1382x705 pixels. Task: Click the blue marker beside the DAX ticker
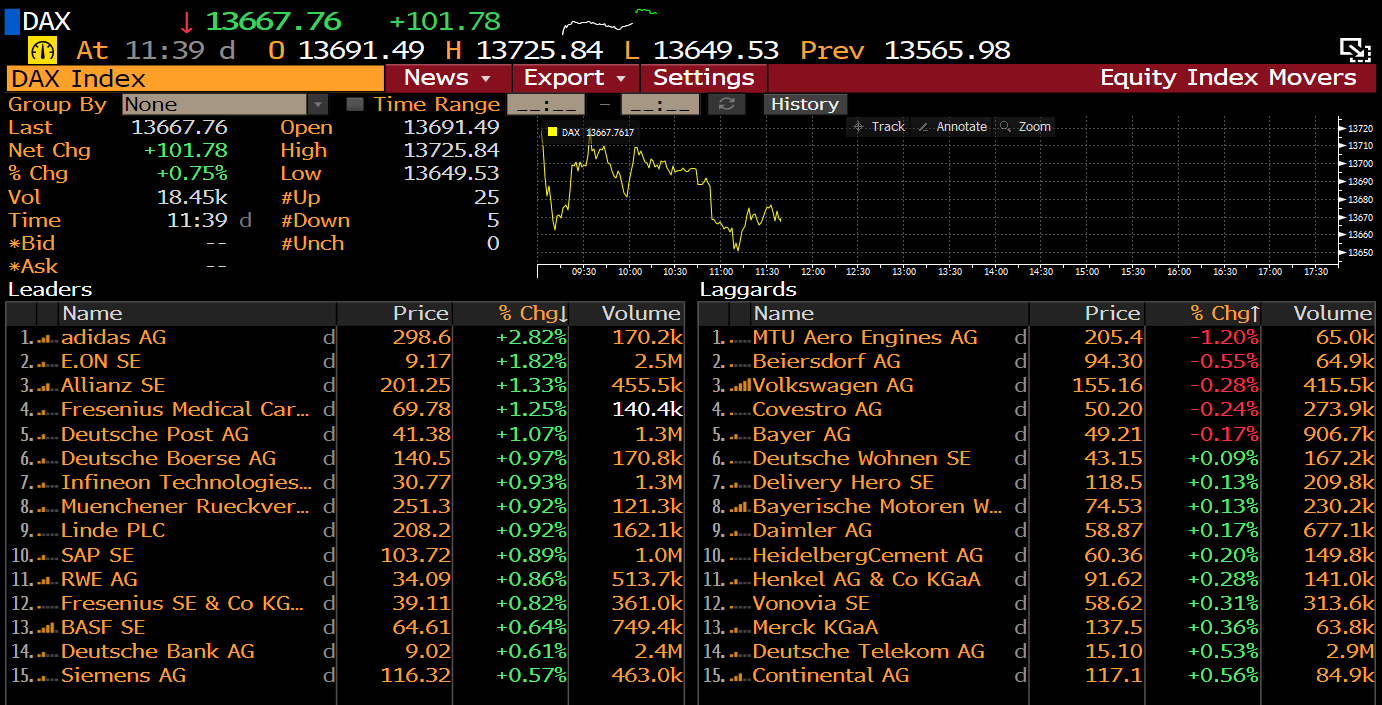12,21
